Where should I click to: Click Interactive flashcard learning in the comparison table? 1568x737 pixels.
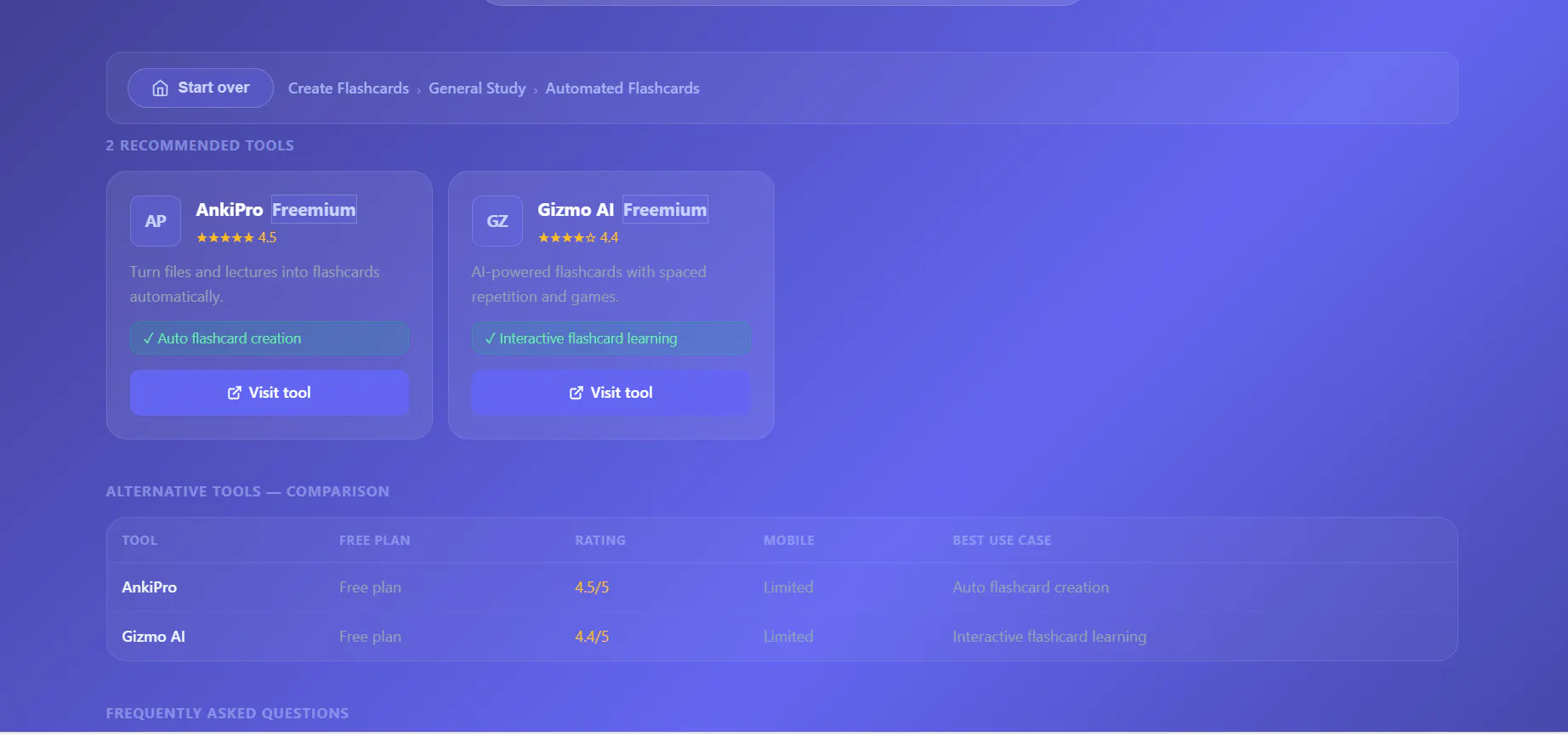coord(1049,637)
